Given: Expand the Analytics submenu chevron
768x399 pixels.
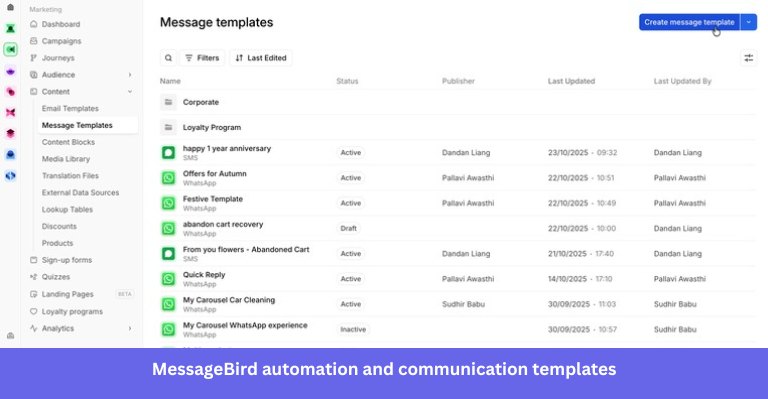Looking at the screenshot, I should (130, 329).
